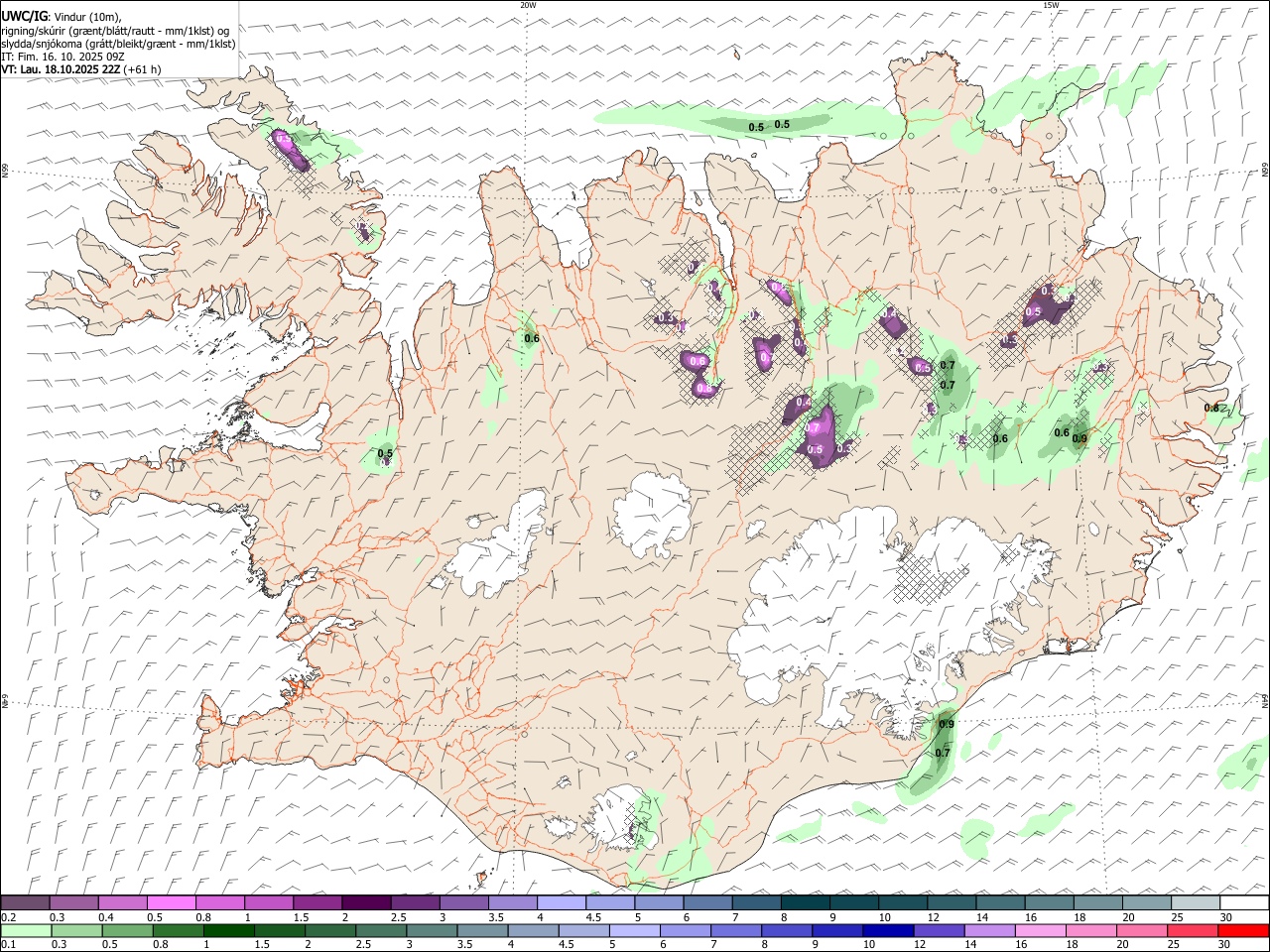Click the darkest purple swatch labeled 2 in the top legend row

pos(365,903)
